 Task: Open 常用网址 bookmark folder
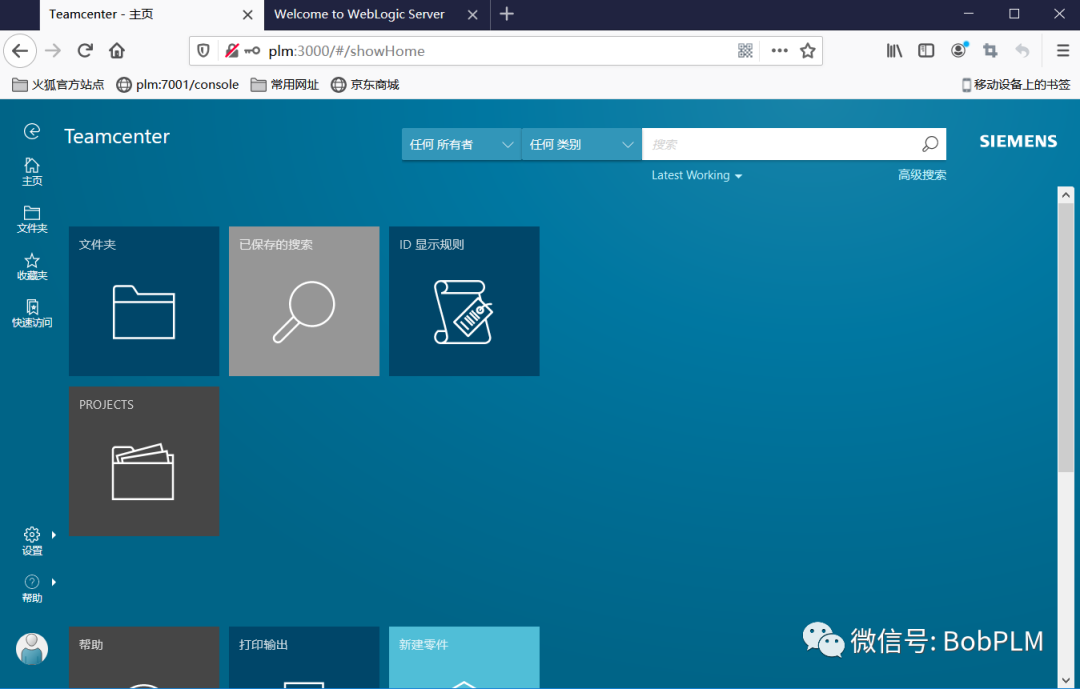pyautogui.click(x=284, y=85)
